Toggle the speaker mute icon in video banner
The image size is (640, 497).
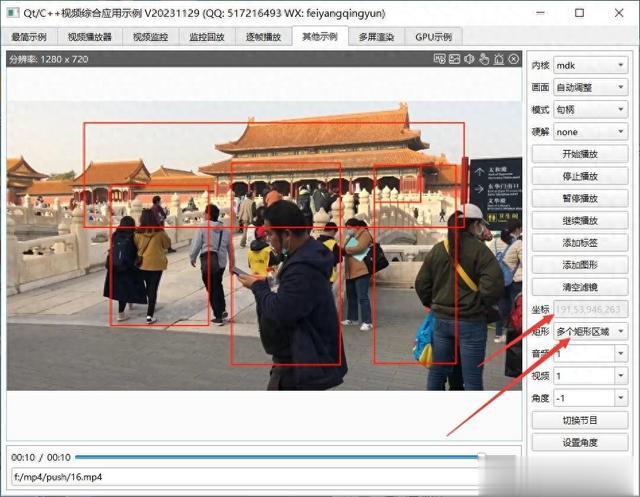[469, 59]
